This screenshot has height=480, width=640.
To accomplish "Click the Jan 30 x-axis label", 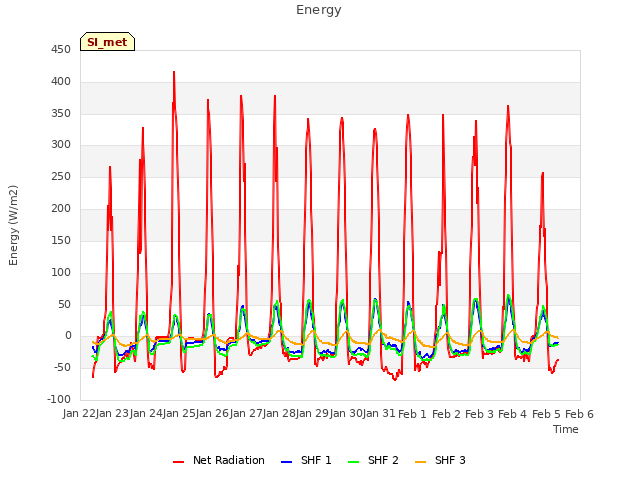I will click(x=346, y=414).
